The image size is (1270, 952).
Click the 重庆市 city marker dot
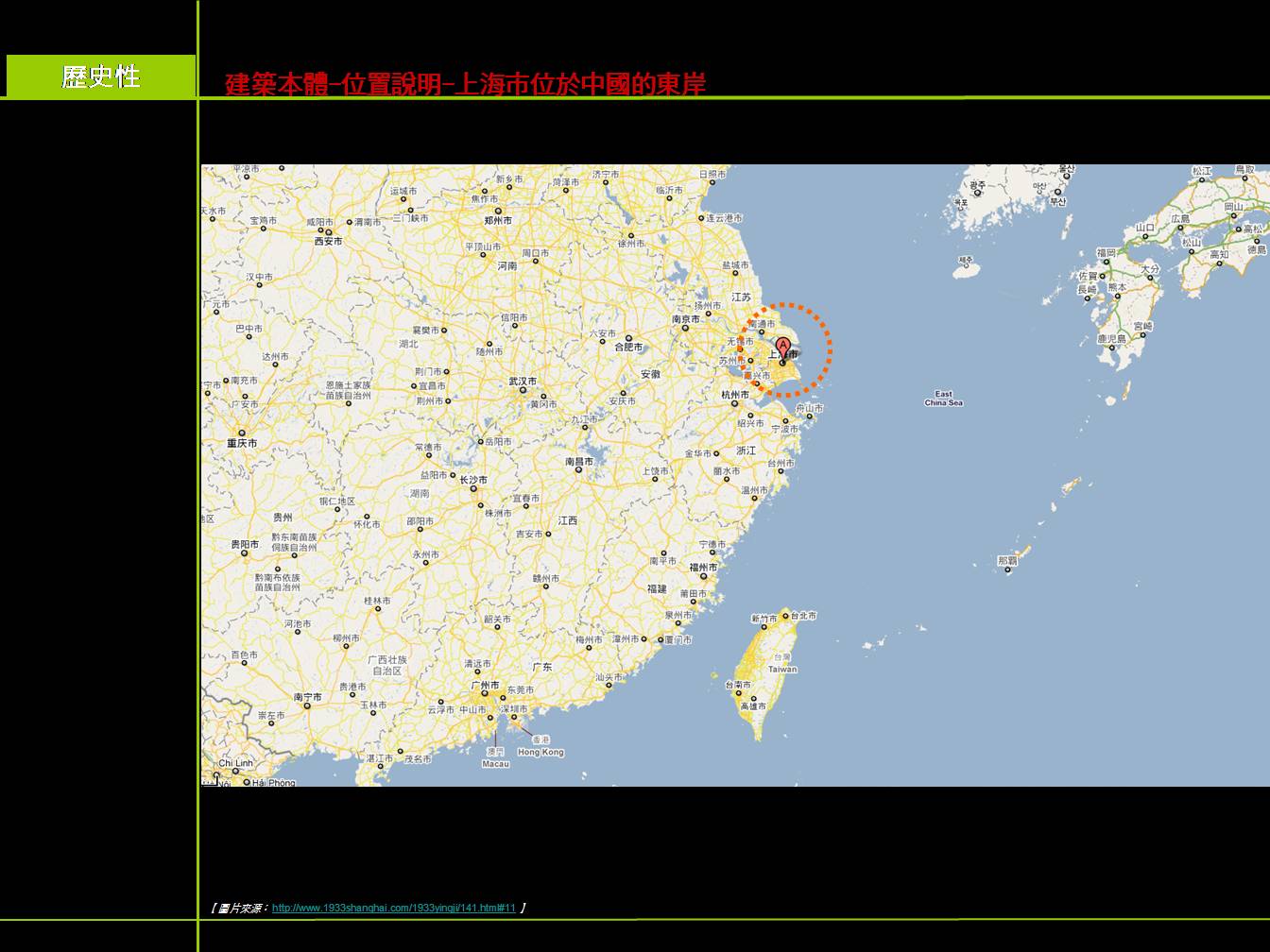pos(242,433)
